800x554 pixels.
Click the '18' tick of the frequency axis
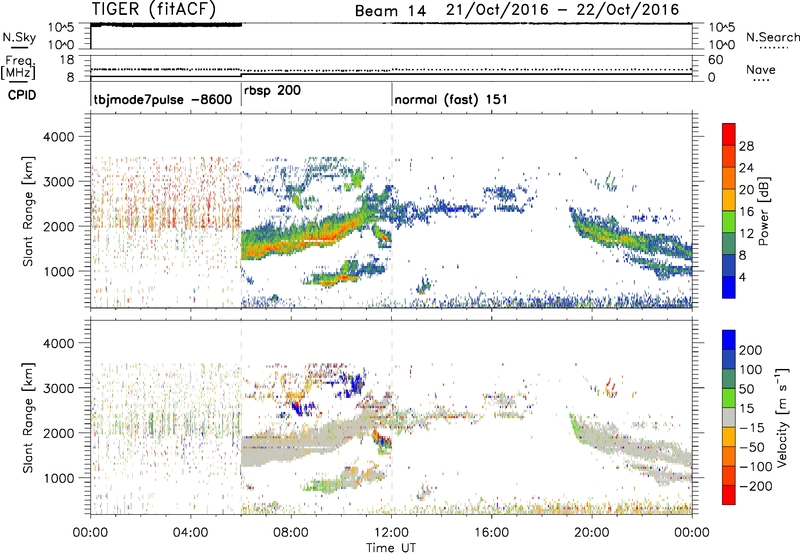[67, 59]
